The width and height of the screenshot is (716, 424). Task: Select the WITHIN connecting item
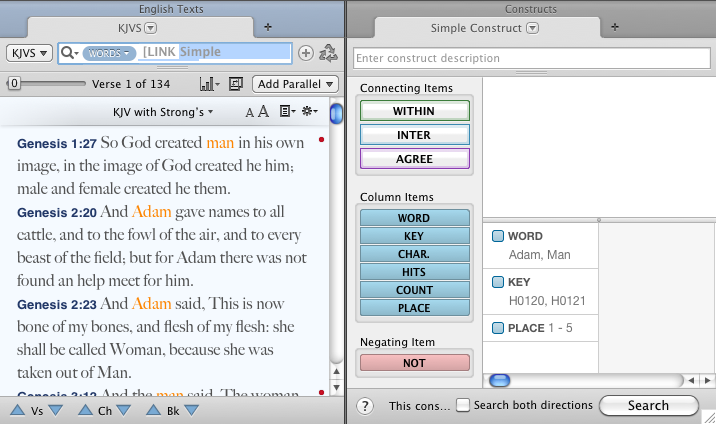[413, 111]
